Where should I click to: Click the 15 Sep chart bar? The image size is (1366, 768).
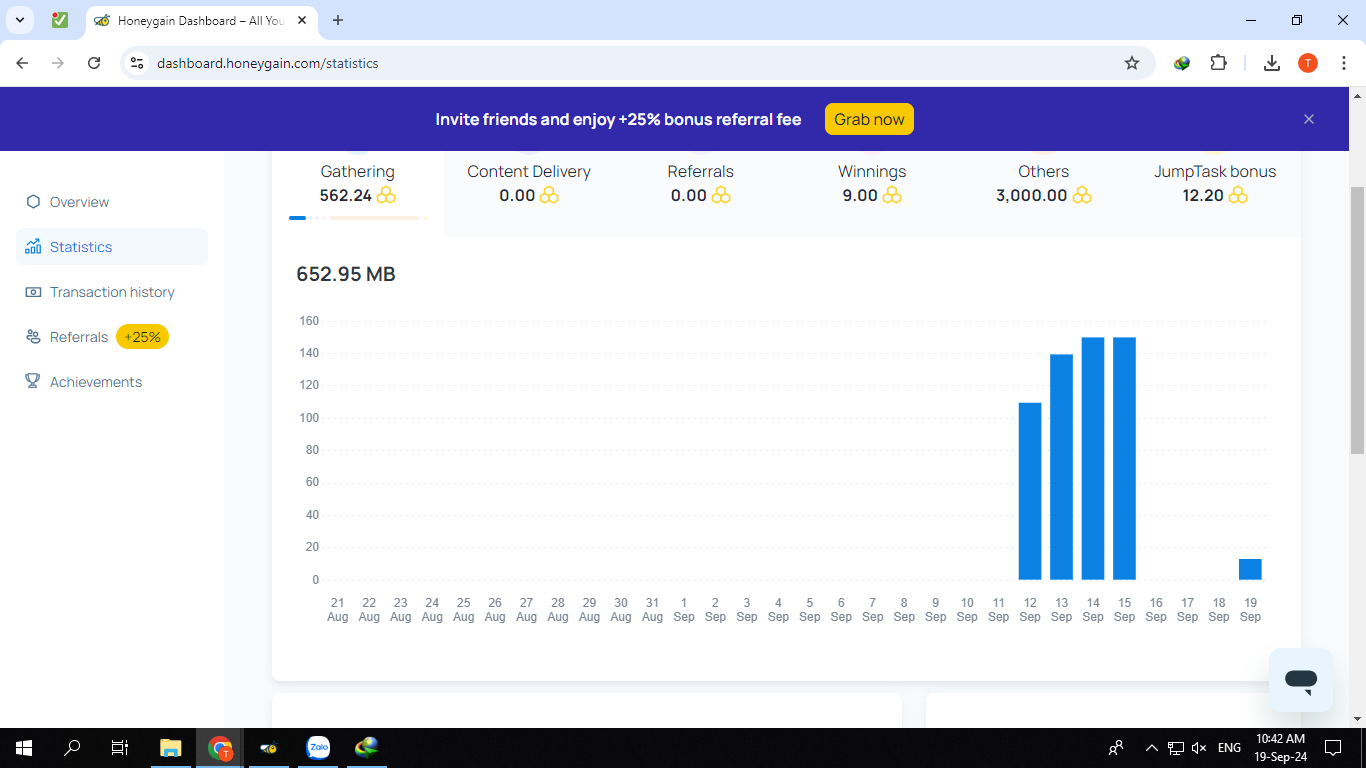pos(1124,459)
